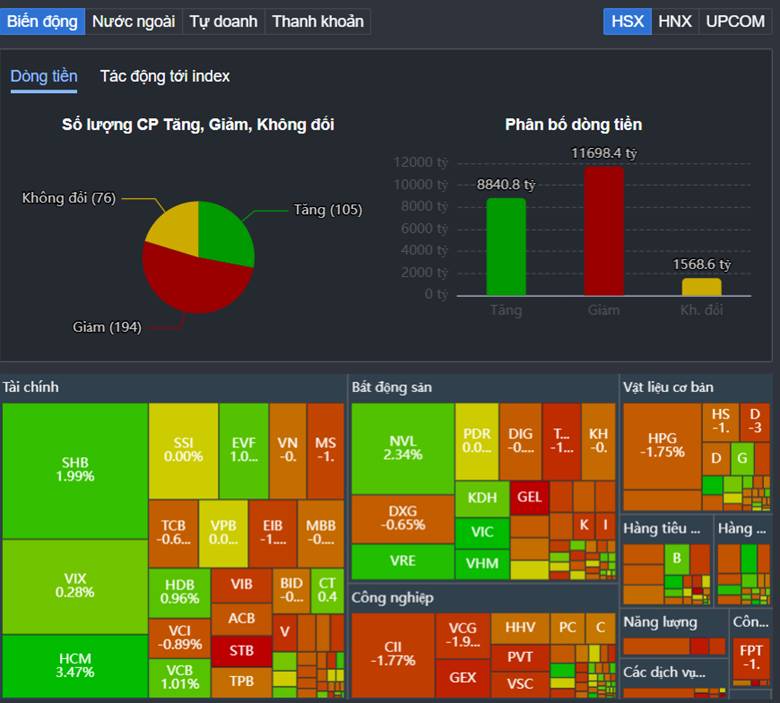The width and height of the screenshot is (780, 703).
Task: Select the Dòng tiền sub-tab
Action: (x=44, y=76)
